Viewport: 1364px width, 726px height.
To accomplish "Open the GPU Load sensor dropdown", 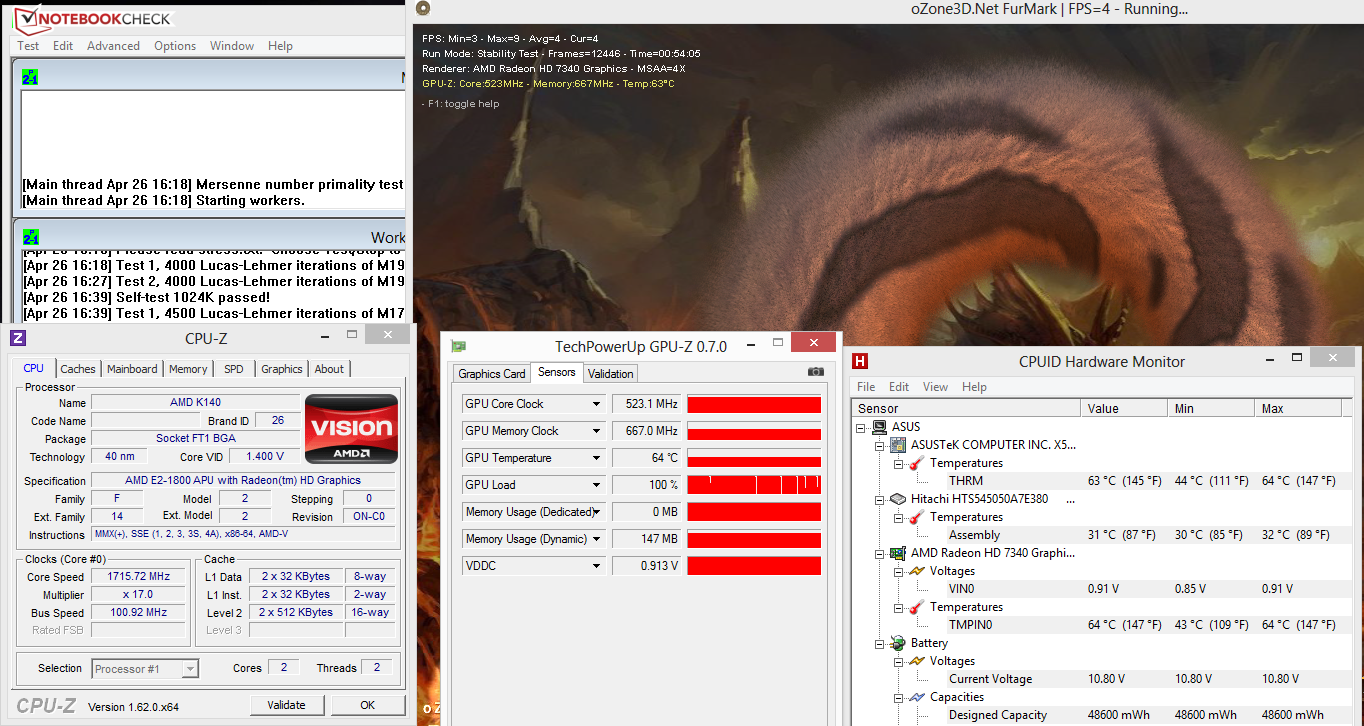I will 597,485.
